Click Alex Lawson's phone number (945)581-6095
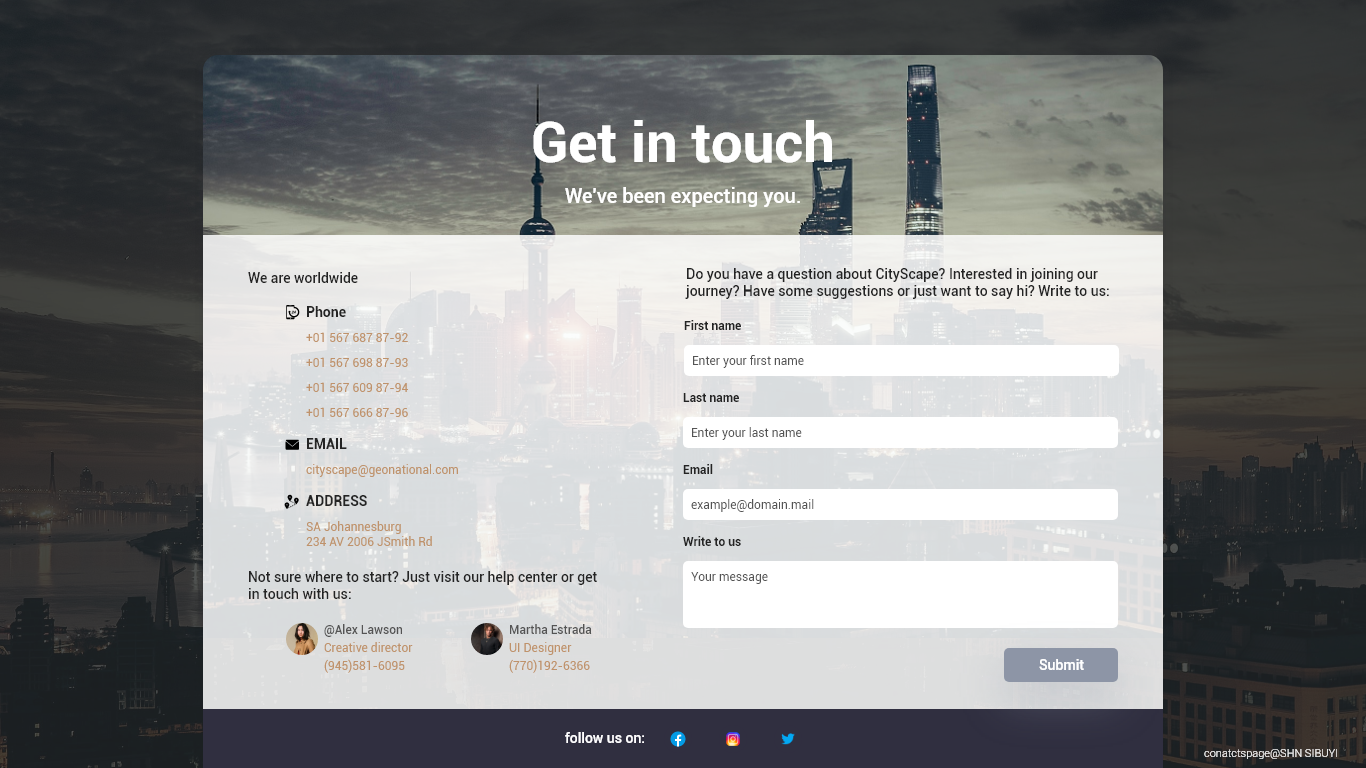The image size is (1366, 768). click(364, 666)
